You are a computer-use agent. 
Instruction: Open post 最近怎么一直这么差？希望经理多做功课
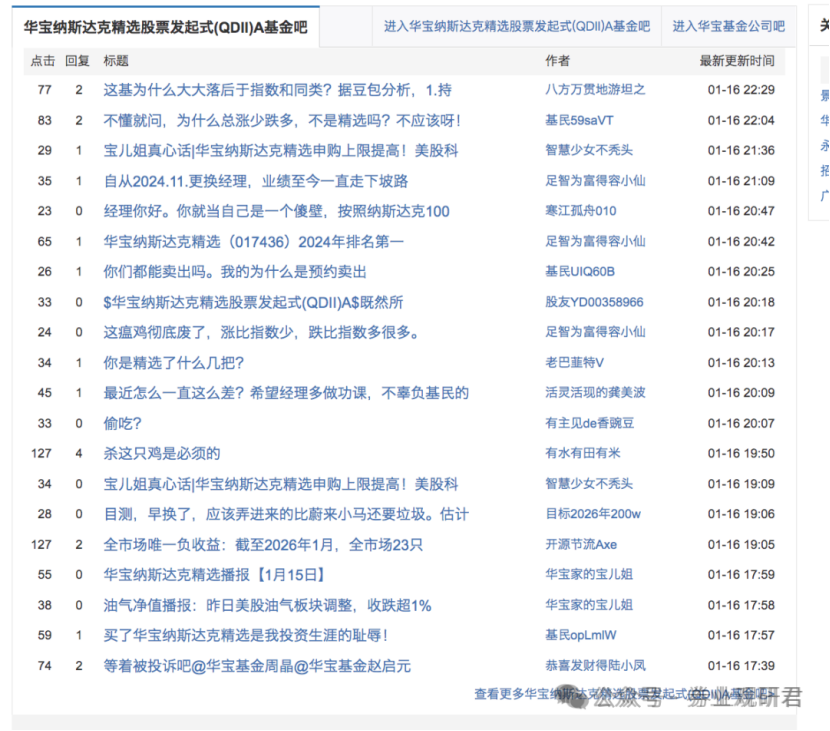coord(285,393)
